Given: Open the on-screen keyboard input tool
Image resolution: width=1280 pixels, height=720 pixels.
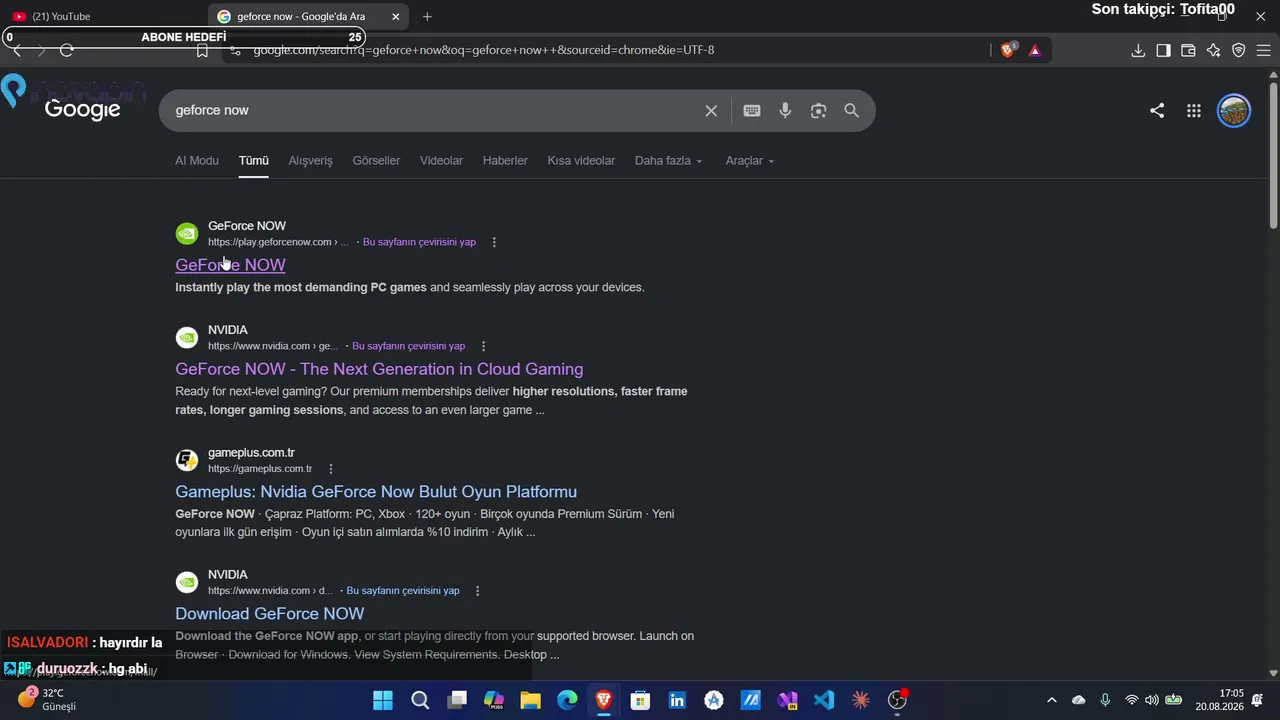Looking at the screenshot, I should point(752,111).
